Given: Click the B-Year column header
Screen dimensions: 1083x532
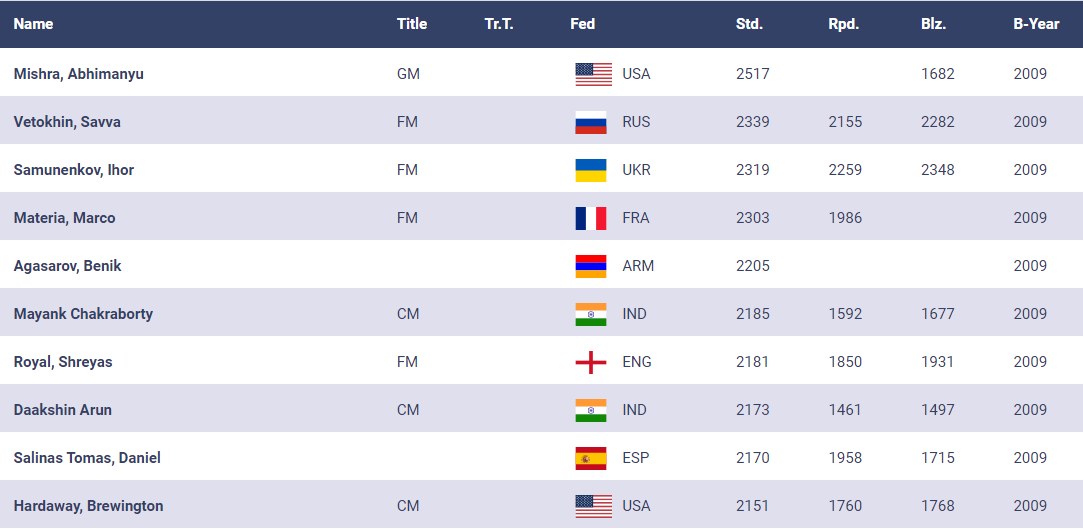Looking at the screenshot, I should point(1035,24).
